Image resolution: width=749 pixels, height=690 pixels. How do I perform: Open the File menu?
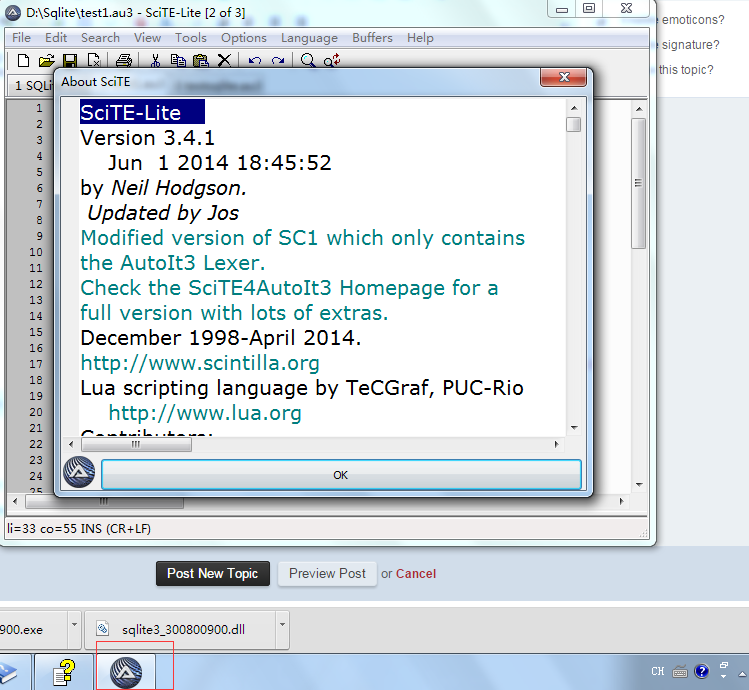tap(21, 38)
